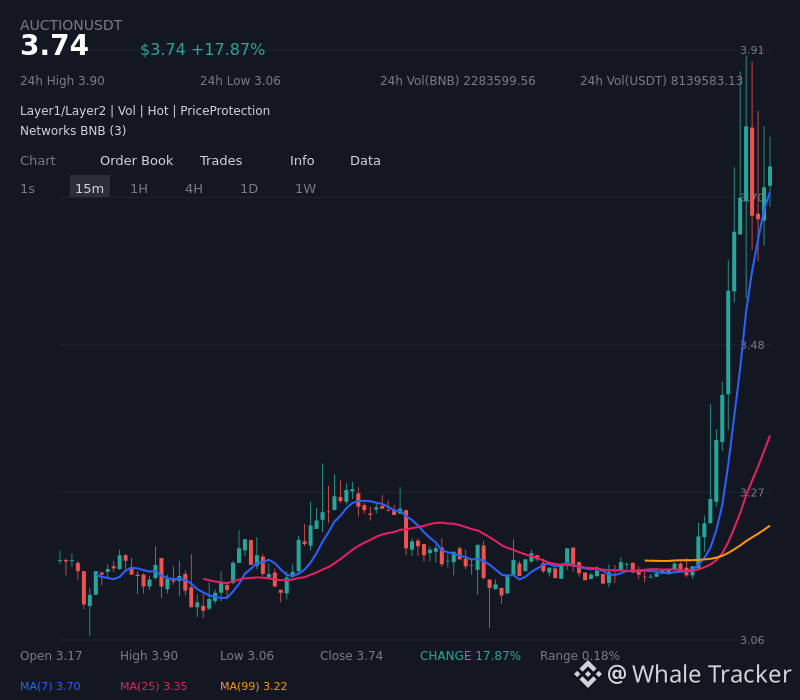Click the 3.27 price axis label
The height and width of the screenshot is (700, 800).
752,493
